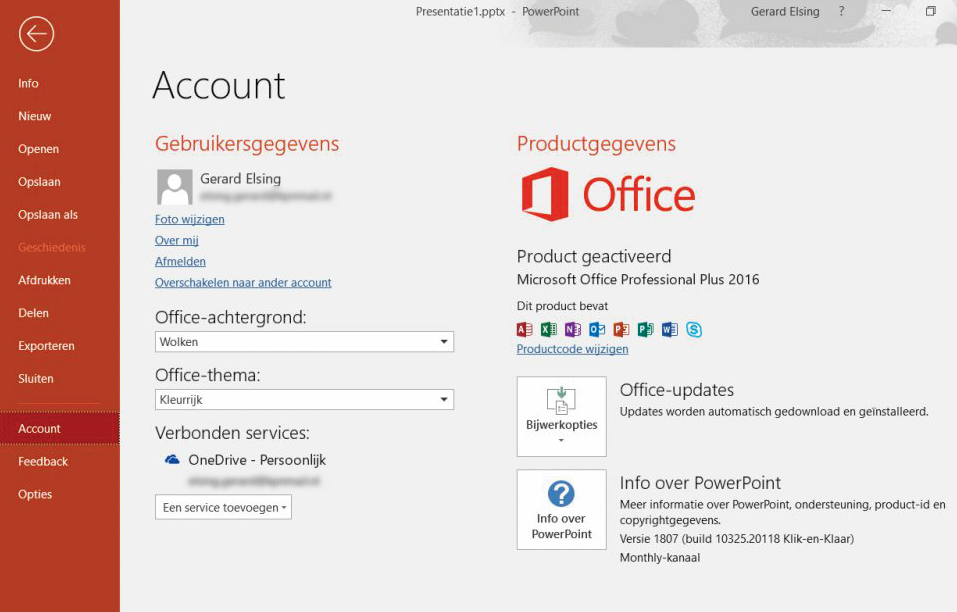The image size is (957, 612).
Task: Open the Office-thema dropdown showing Kleurrijk
Action: 304,400
